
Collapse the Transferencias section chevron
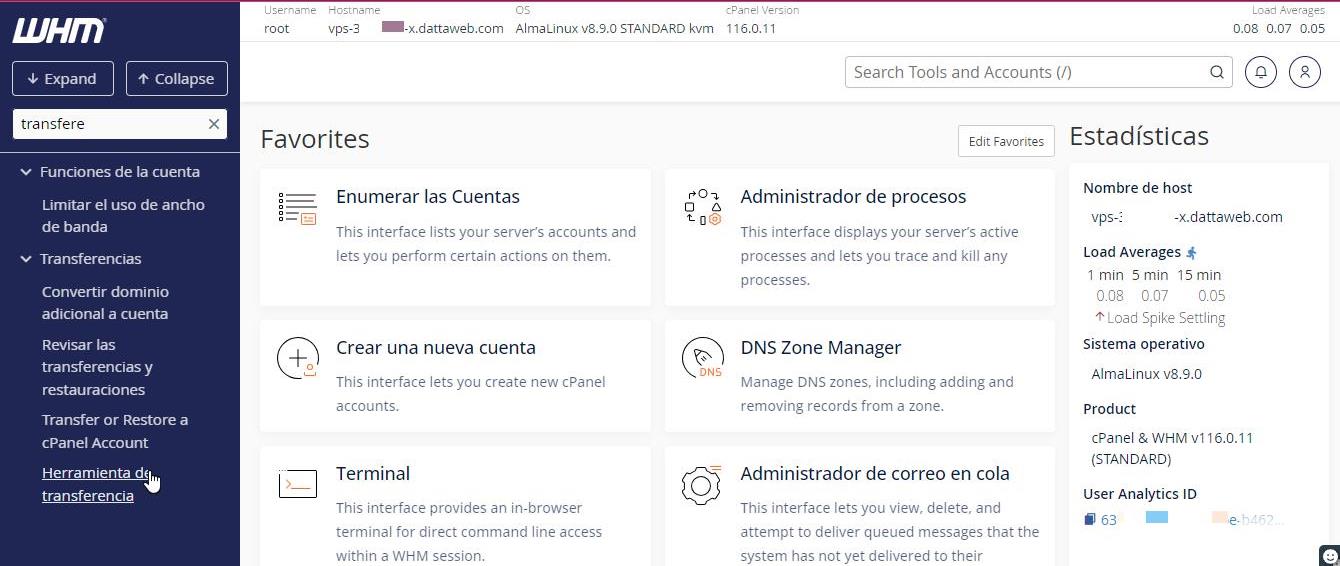click(x=26, y=259)
